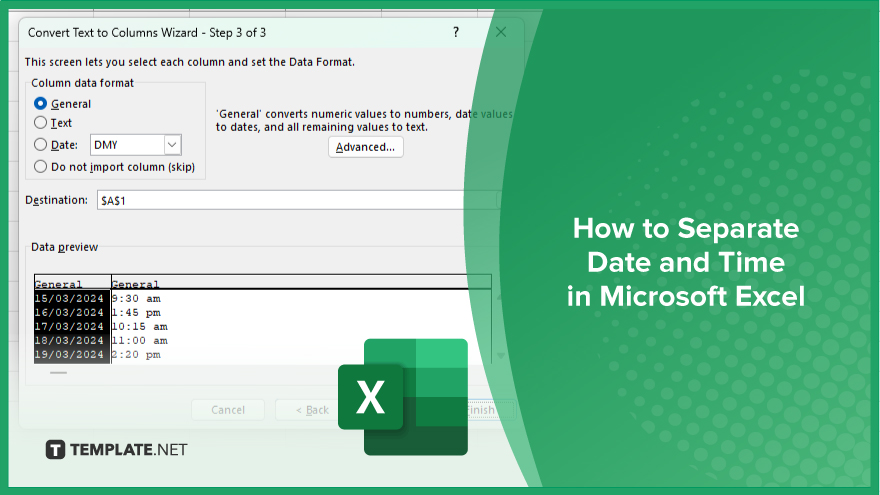Screen dimensions: 880x495
Task: Click the 10:15 am preview value
Action: 140,327
